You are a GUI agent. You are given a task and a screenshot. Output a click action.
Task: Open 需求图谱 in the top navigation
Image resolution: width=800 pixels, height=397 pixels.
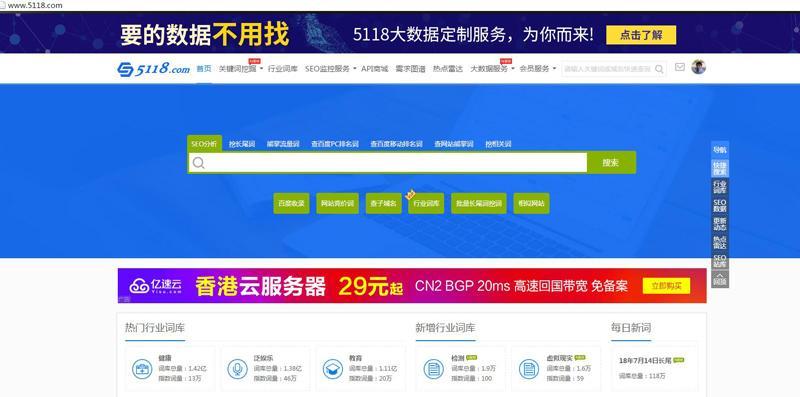pyautogui.click(x=410, y=68)
